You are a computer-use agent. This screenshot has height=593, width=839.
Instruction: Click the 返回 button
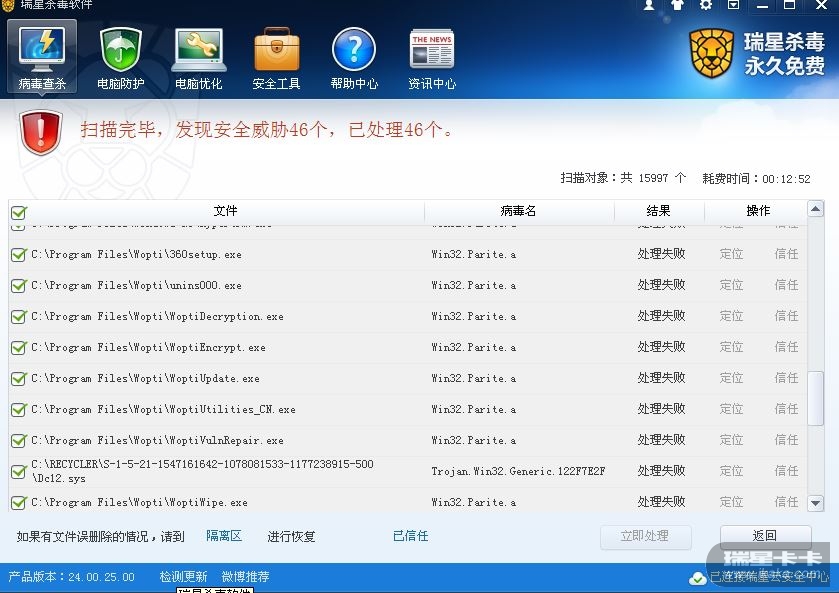pyautogui.click(x=765, y=536)
